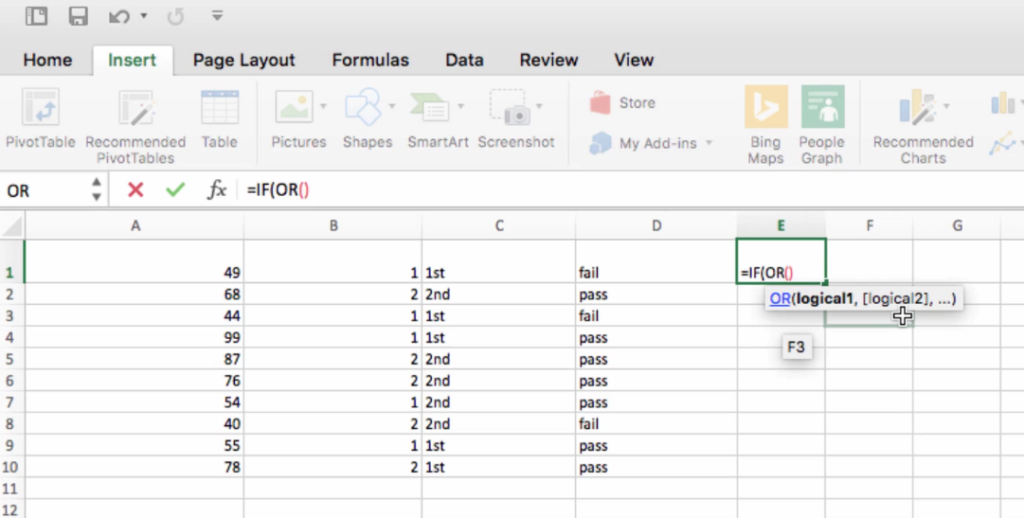The width and height of the screenshot is (1024, 518).
Task: Select row 5 header
Action: pos(12,359)
